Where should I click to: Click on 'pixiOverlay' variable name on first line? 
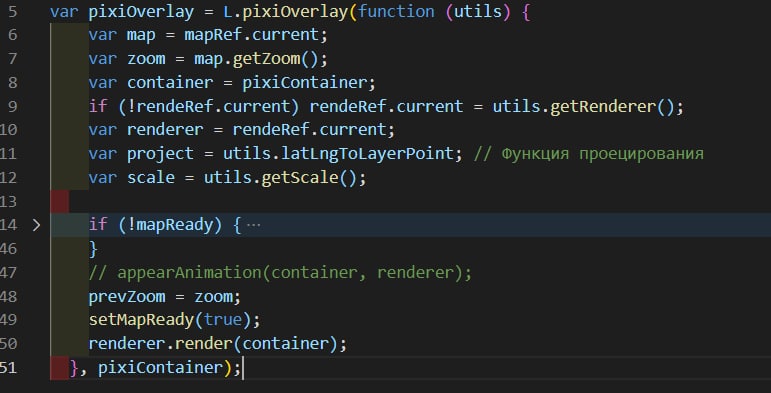(x=141, y=12)
